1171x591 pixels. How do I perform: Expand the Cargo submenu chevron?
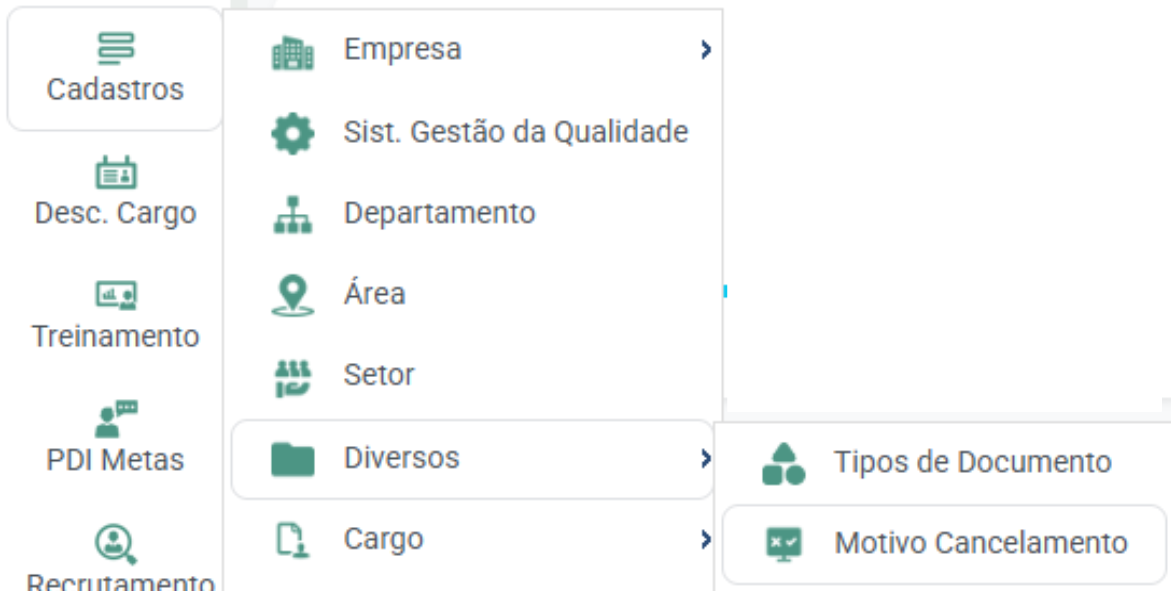click(706, 539)
